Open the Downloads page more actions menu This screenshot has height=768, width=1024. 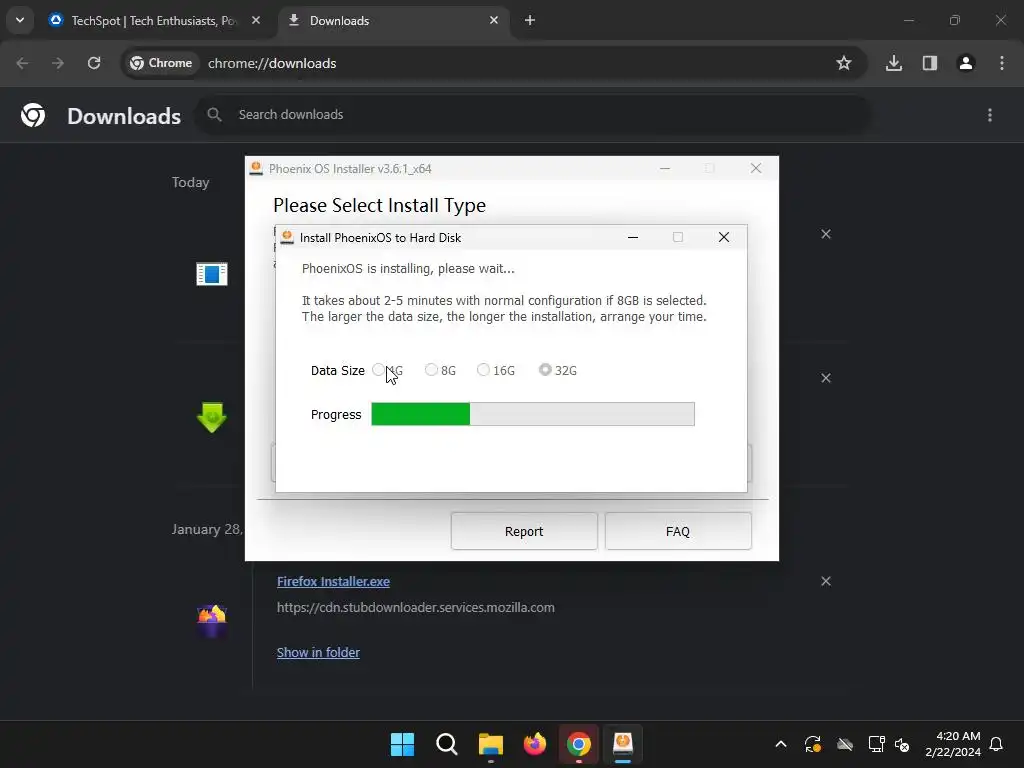tap(990, 115)
